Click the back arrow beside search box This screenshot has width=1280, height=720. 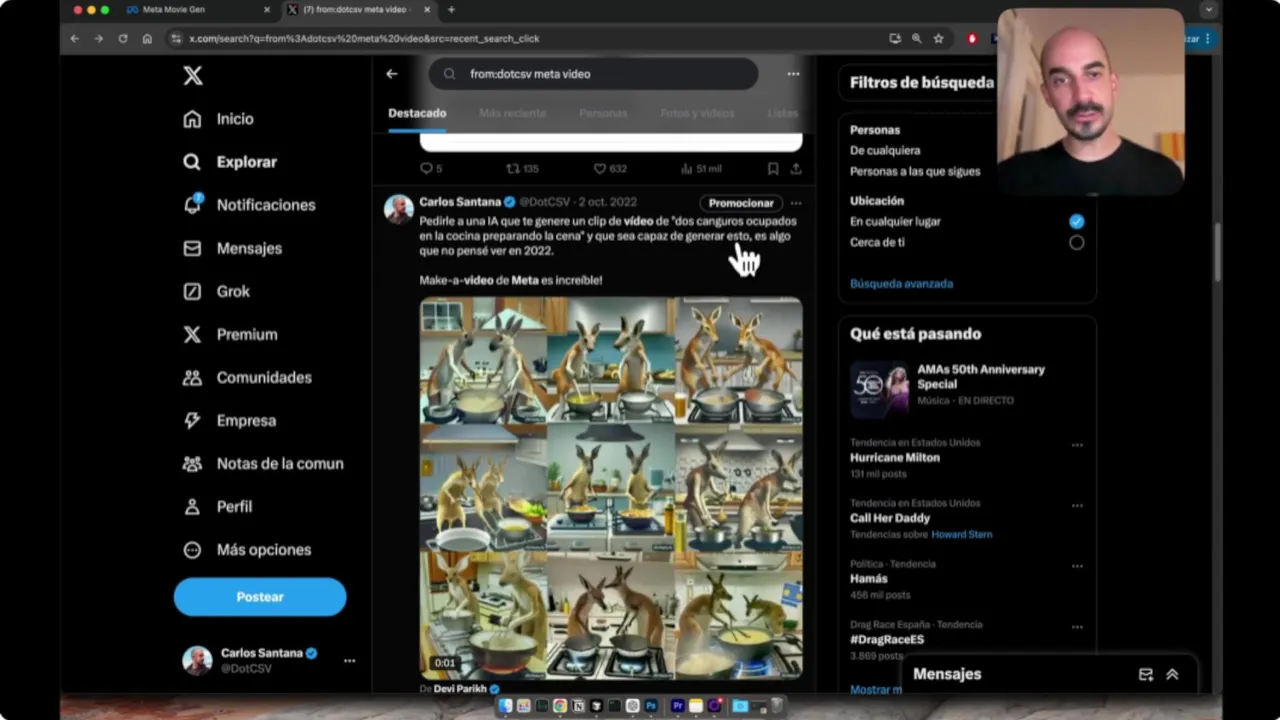392,74
